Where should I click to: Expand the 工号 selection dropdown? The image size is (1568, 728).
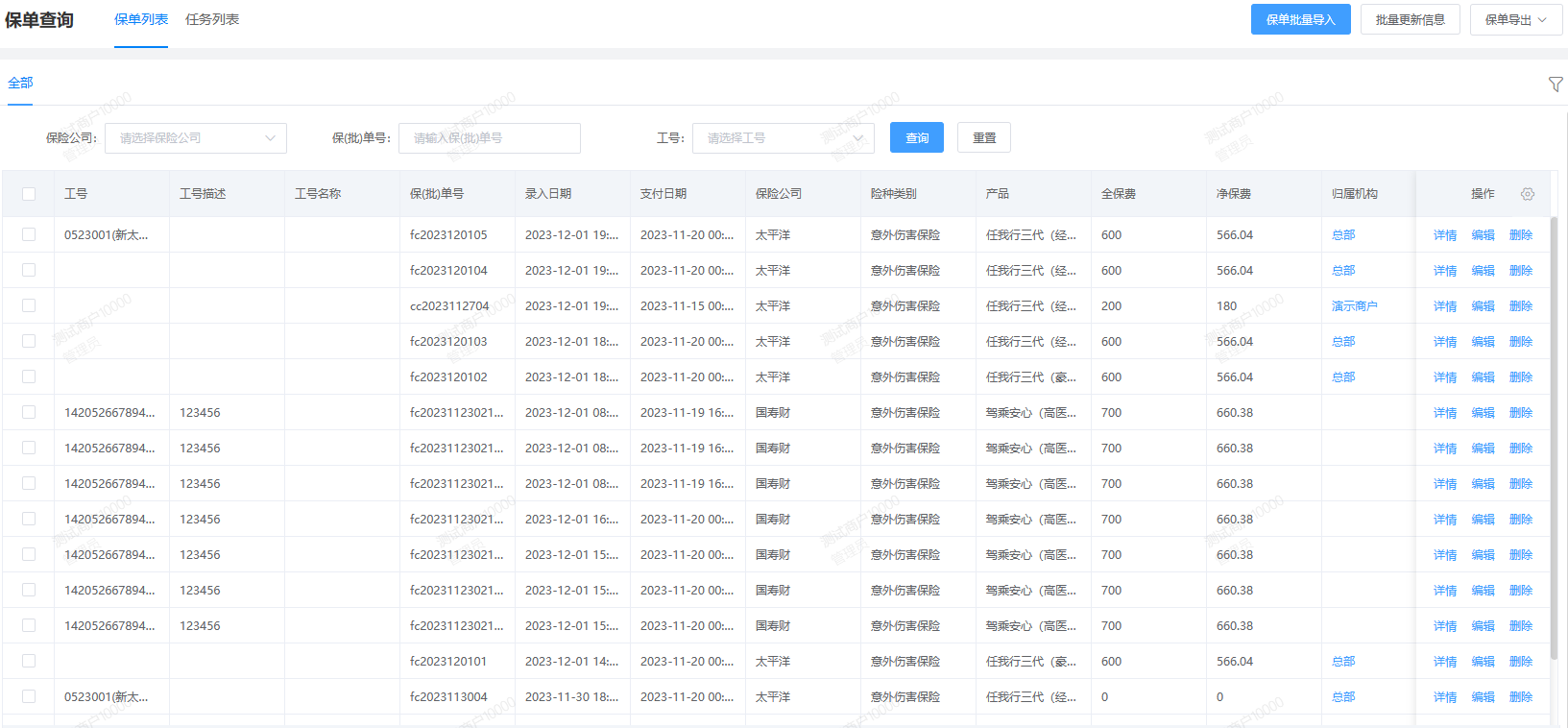tap(784, 138)
